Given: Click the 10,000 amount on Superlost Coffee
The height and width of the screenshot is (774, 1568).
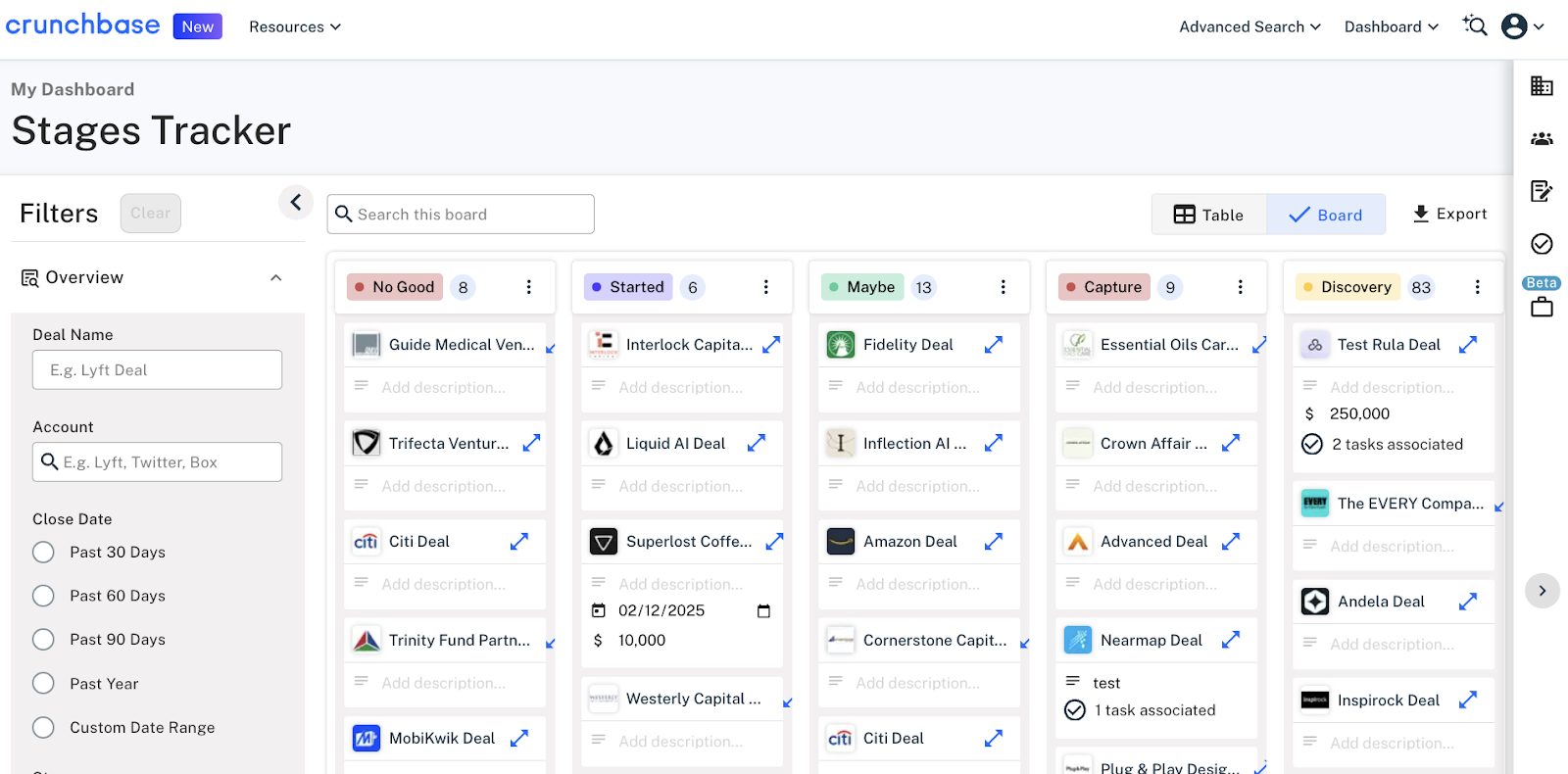Looking at the screenshot, I should coord(642,641).
